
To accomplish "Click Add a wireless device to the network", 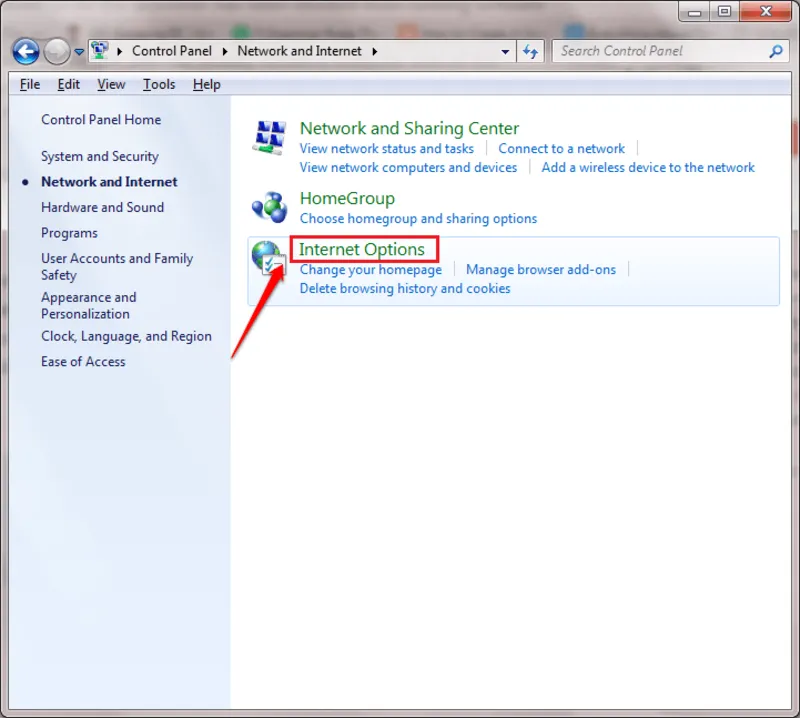I will tap(648, 167).
